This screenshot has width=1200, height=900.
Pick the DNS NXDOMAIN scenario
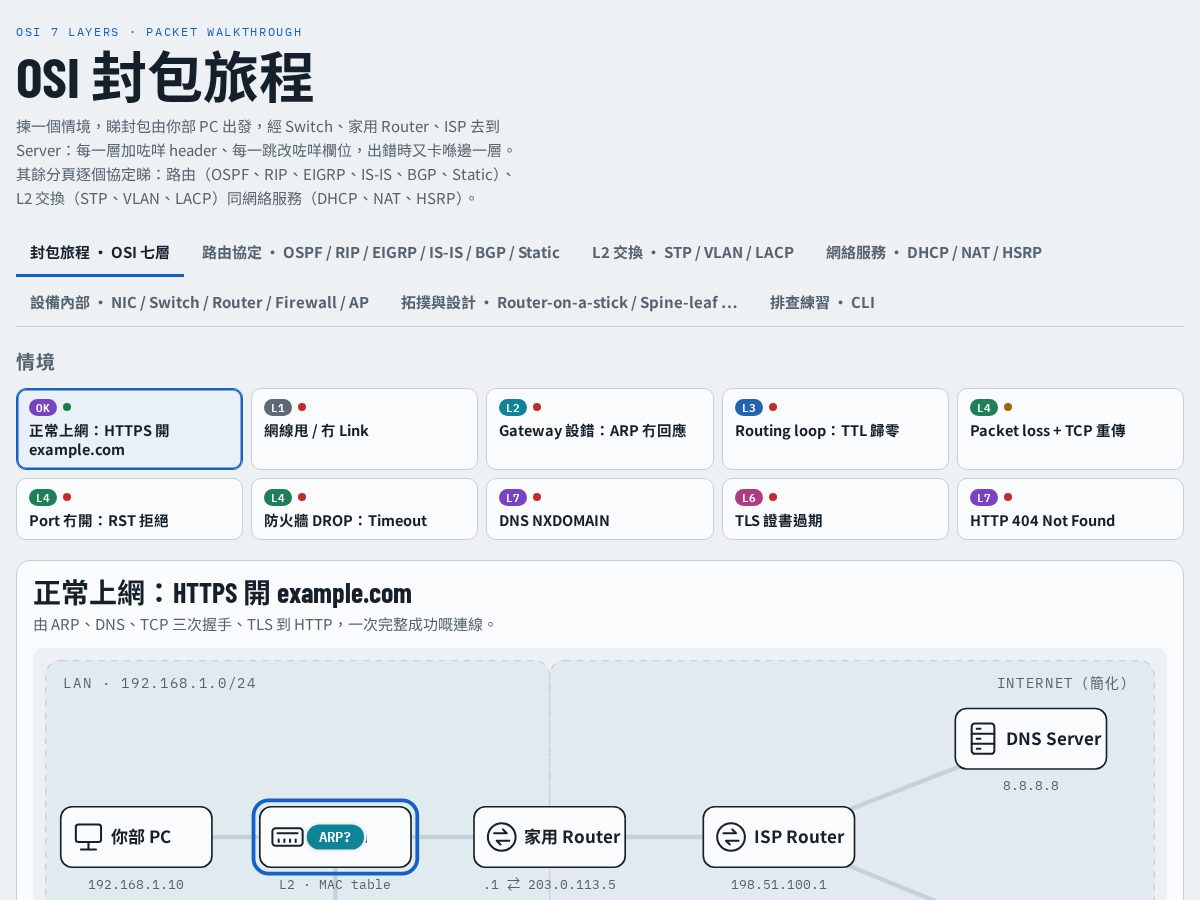tap(600, 509)
